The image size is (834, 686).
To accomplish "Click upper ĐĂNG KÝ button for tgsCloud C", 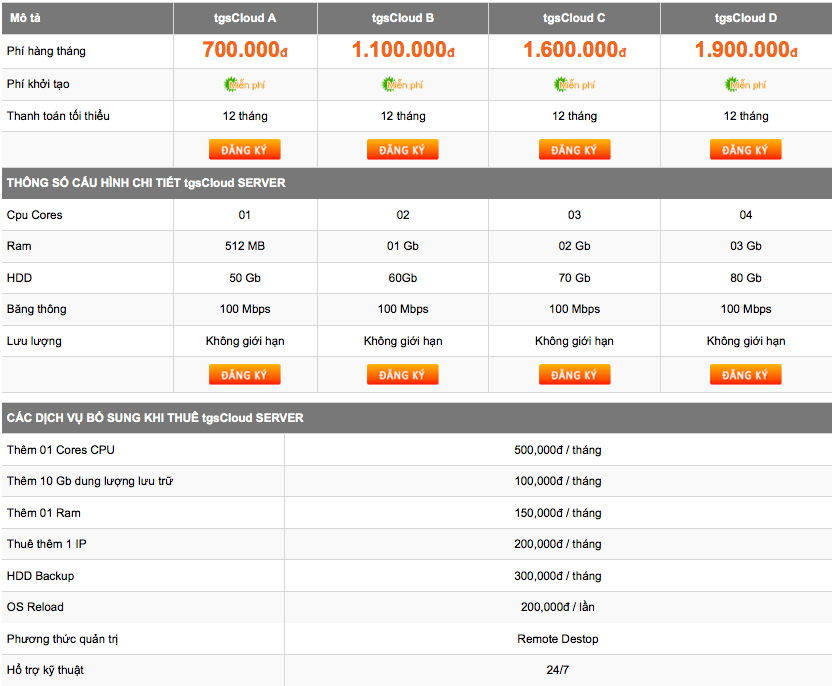I will tap(574, 150).
